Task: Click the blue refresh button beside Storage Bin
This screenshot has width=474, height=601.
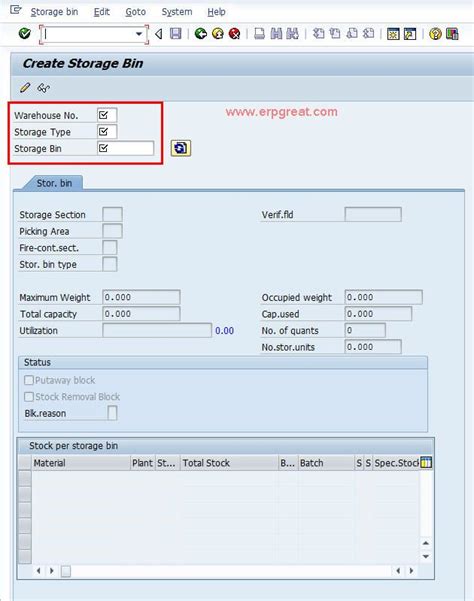Action: 181,148
